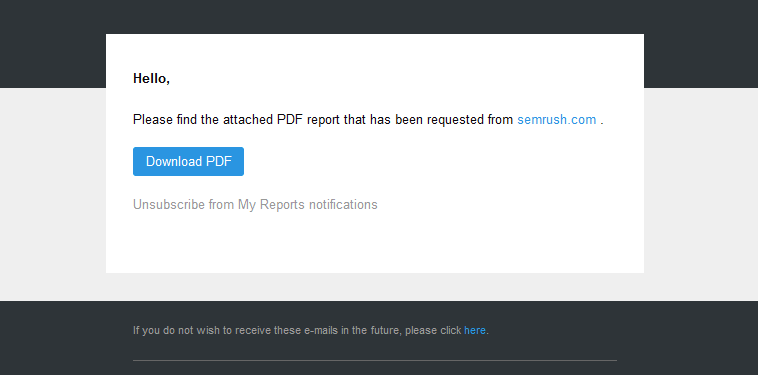The width and height of the screenshot is (758, 375).
Task: Click the word 'report' in the message body
Action: click(x=323, y=120)
